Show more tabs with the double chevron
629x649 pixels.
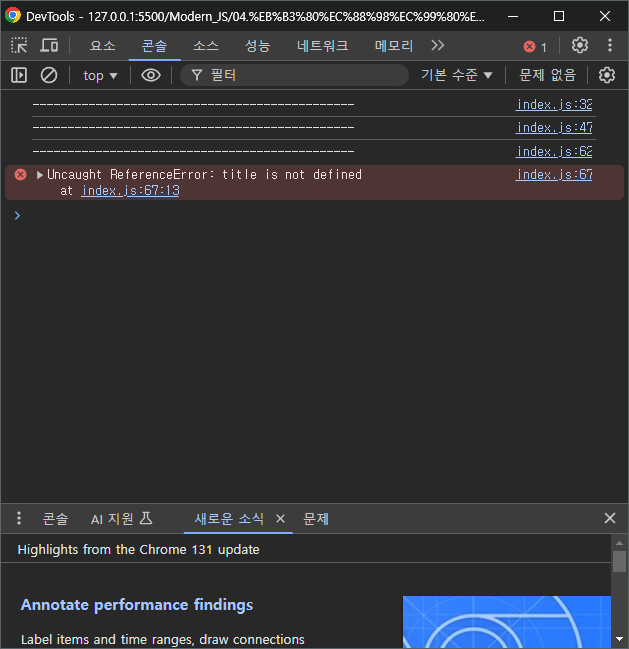(x=437, y=45)
